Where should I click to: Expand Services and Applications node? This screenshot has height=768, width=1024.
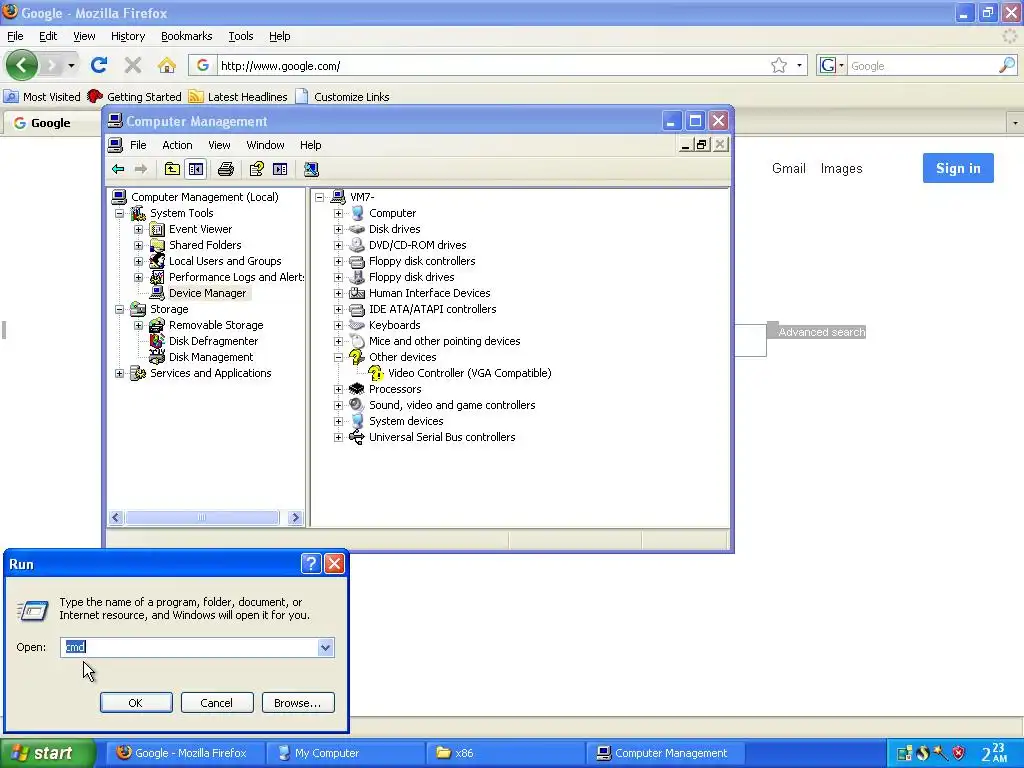(x=120, y=374)
